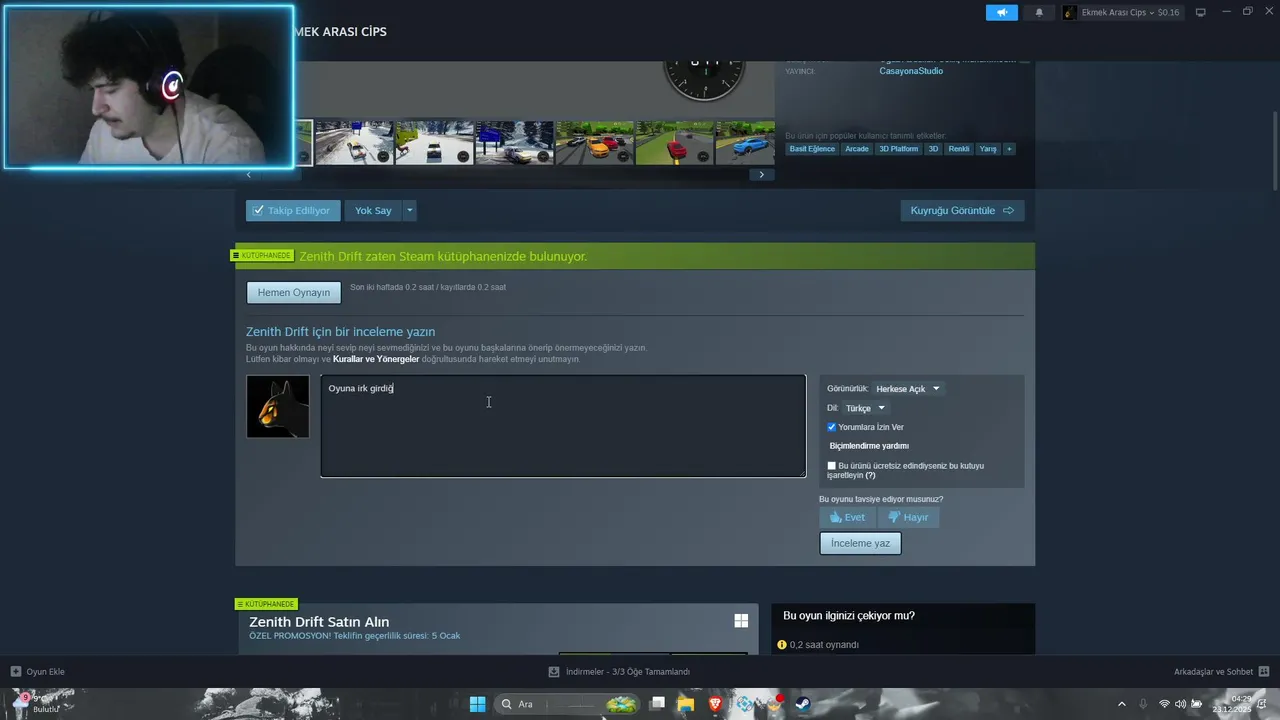This screenshot has height=720, width=1280.
Task: Open Steam announcements megaphone icon
Action: click(x=1001, y=12)
